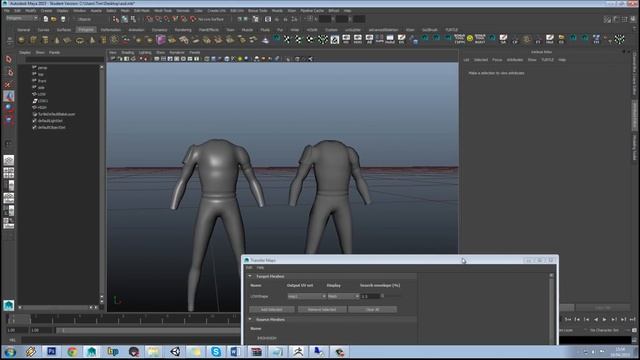Screen dimensions: 640x360
Task: Open the No Character Set dropdown
Action: tap(604, 330)
